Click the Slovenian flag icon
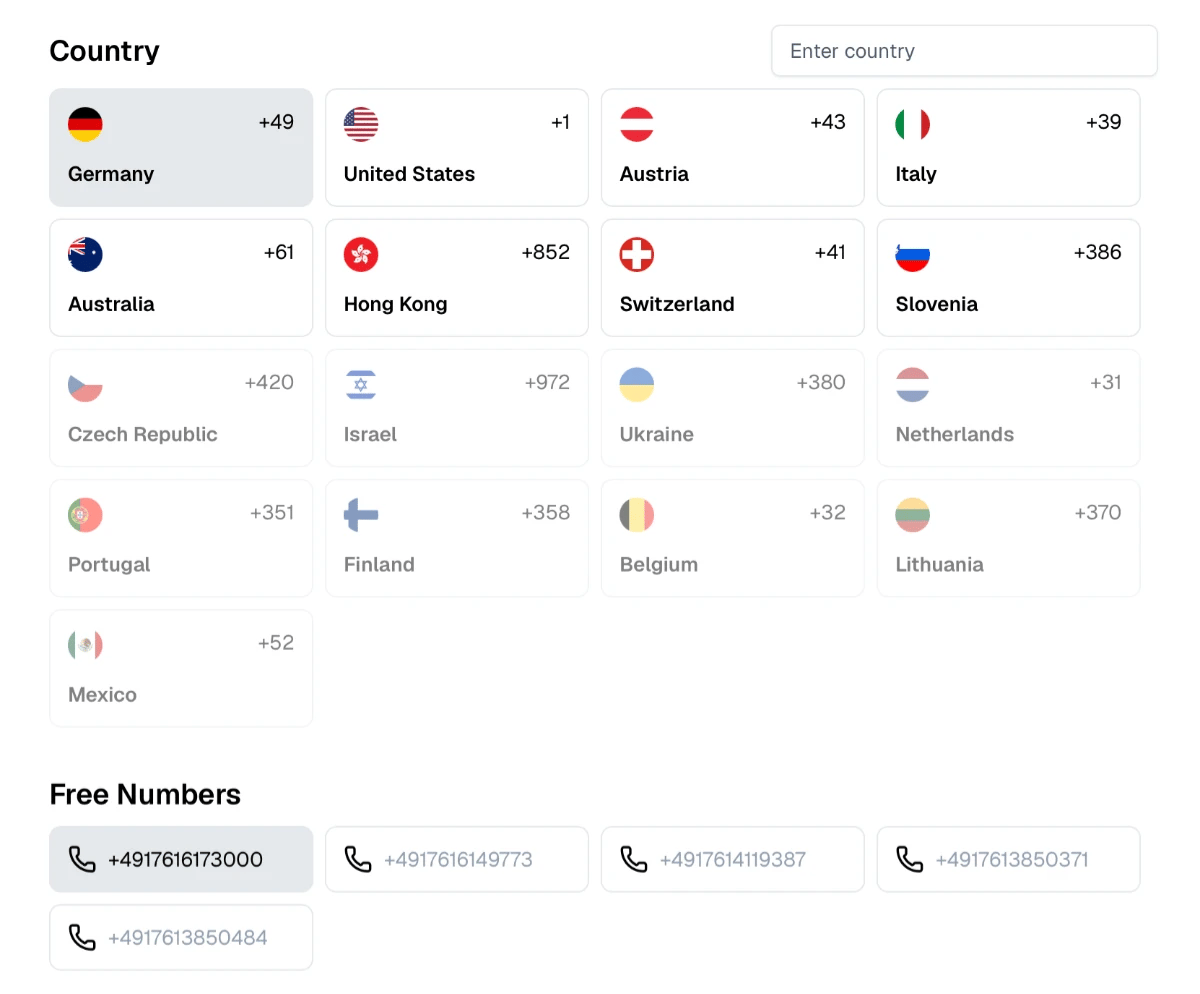The height and width of the screenshot is (994, 1200). pyautogui.click(x=913, y=255)
